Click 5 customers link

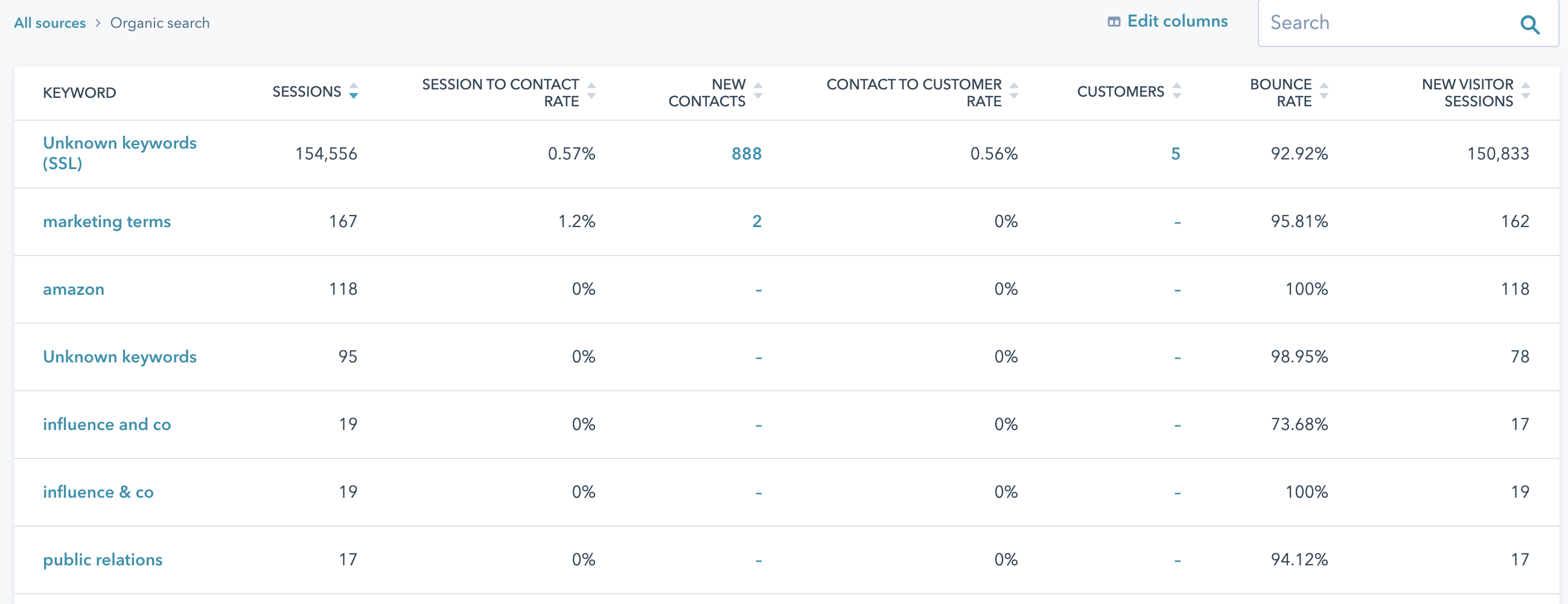tap(1175, 153)
